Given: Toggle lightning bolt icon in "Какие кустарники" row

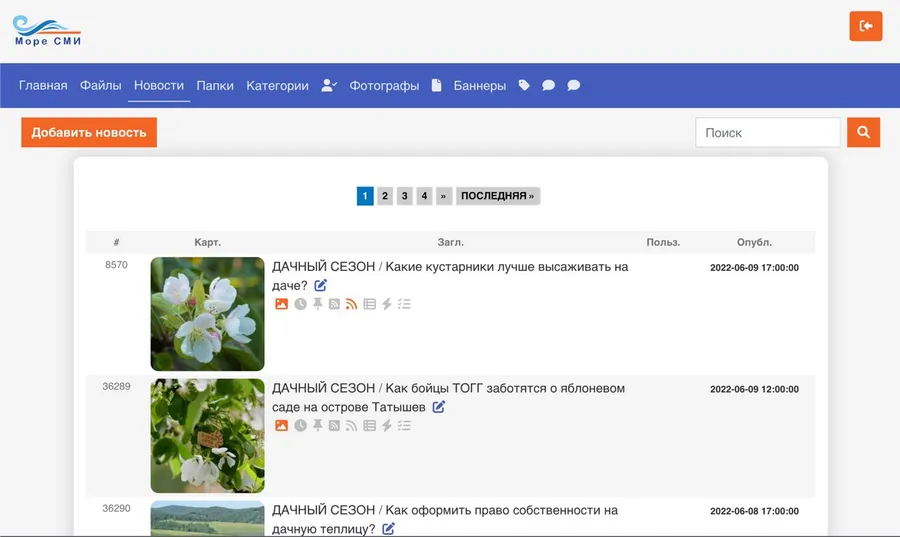Looking at the screenshot, I should [x=387, y=304].
